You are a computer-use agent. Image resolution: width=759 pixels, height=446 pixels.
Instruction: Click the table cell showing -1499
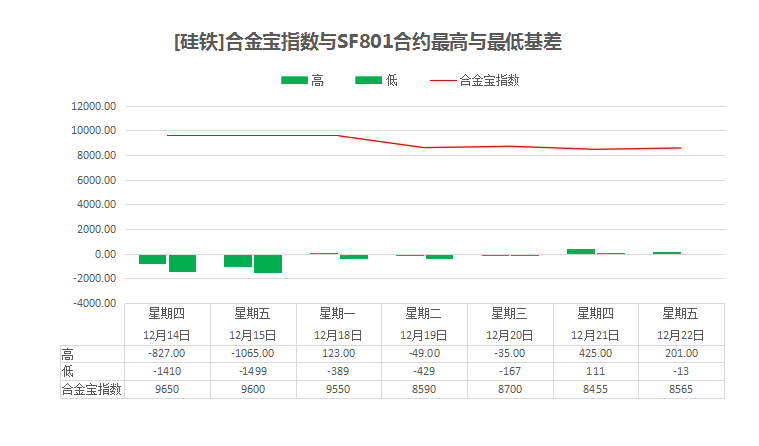pos(253,371)
